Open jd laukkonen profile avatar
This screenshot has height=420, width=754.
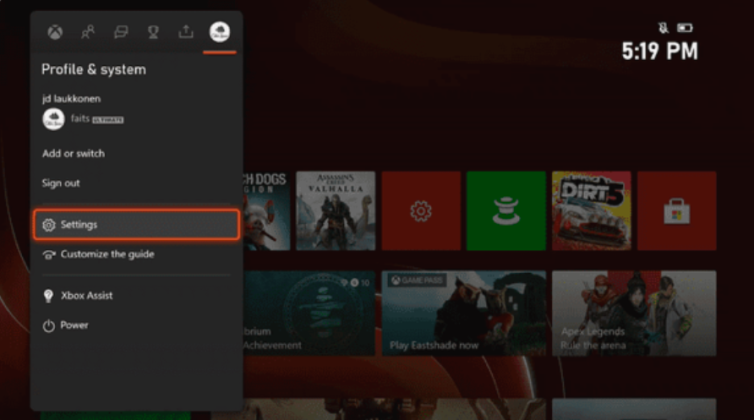point(53,119)
